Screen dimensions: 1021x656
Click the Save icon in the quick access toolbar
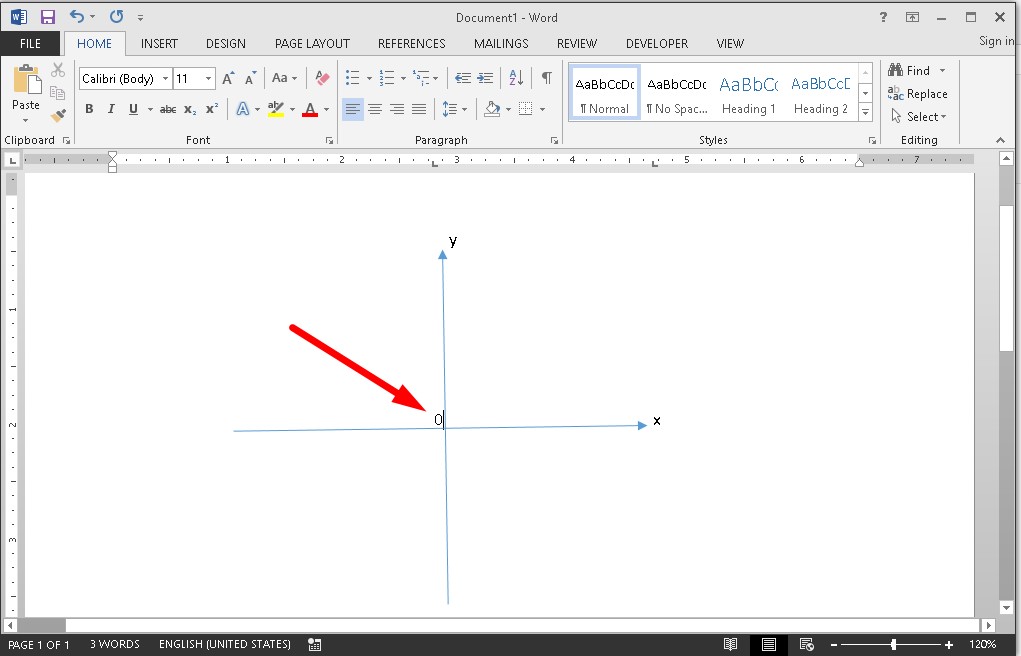[47, 17]
